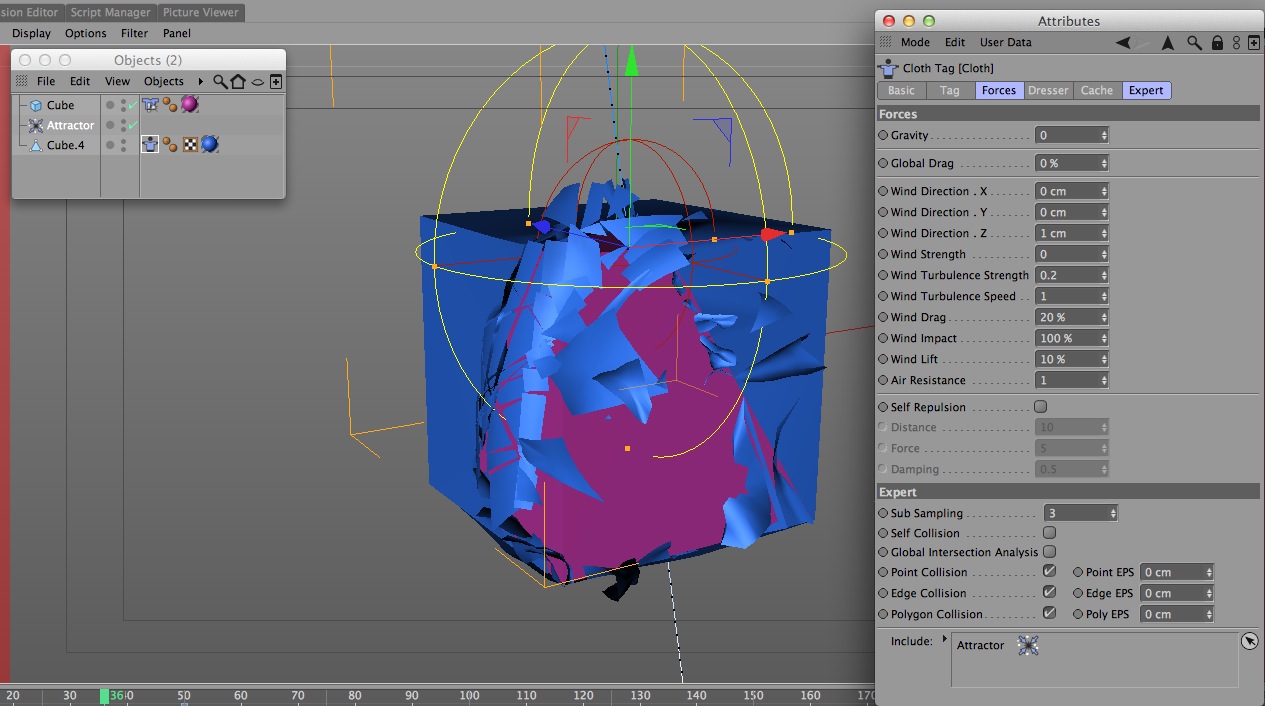This screenshot has height=706, width=1265.
Task: Open the Objects menu in Objects panel
Action: tap(164, 81)
